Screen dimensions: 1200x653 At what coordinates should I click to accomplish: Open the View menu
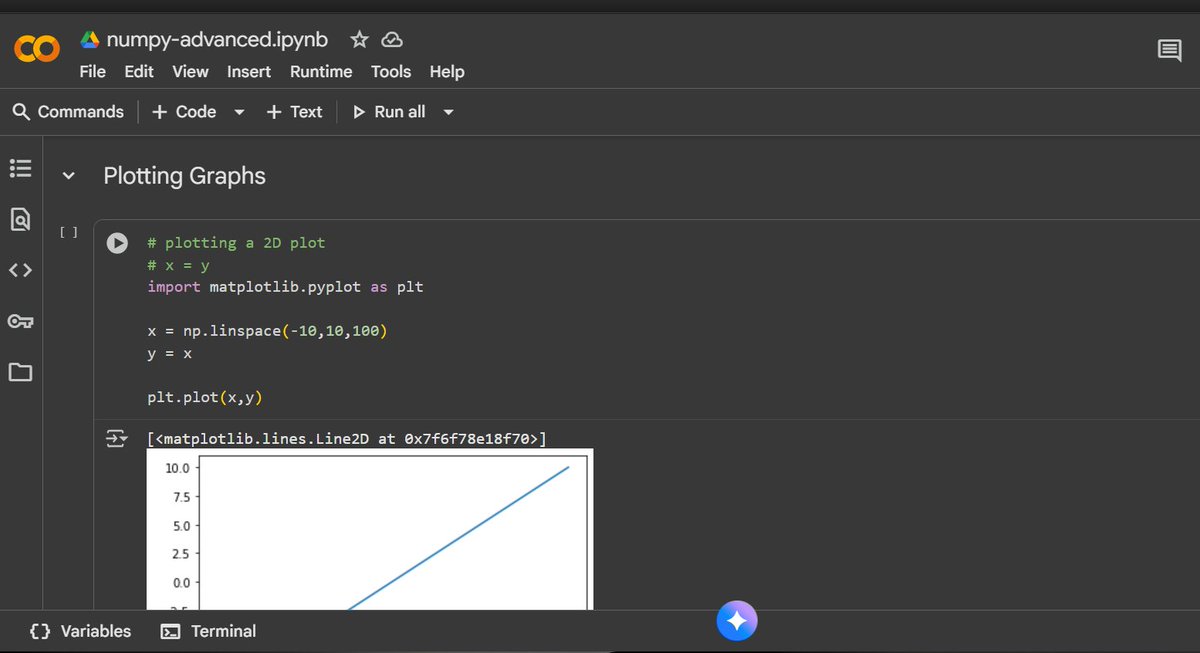[190, 71]
